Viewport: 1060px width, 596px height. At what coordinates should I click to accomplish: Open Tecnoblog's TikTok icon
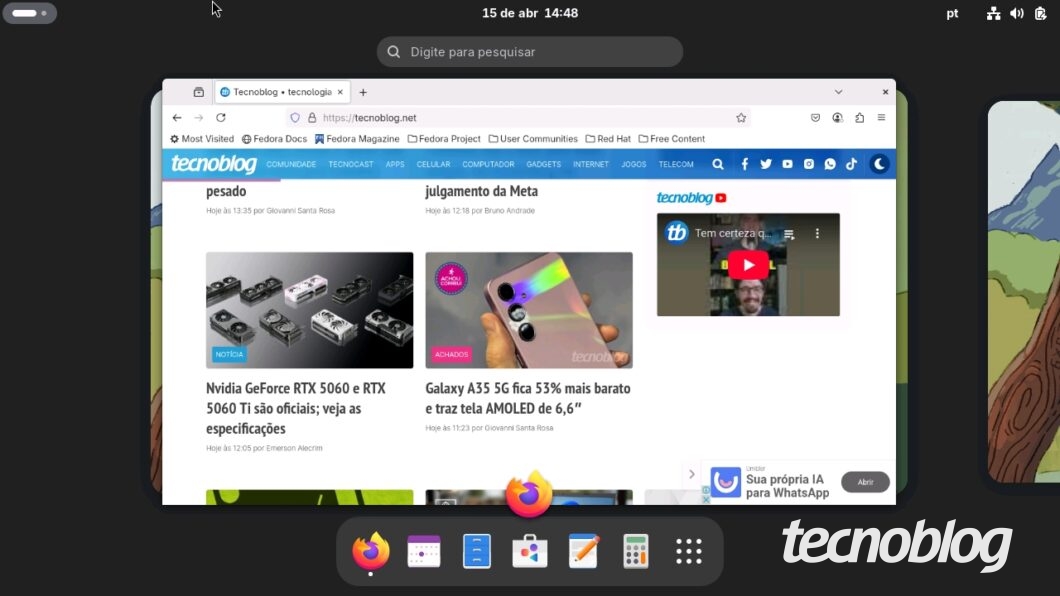pyautogui.click(x=852, y=164)
